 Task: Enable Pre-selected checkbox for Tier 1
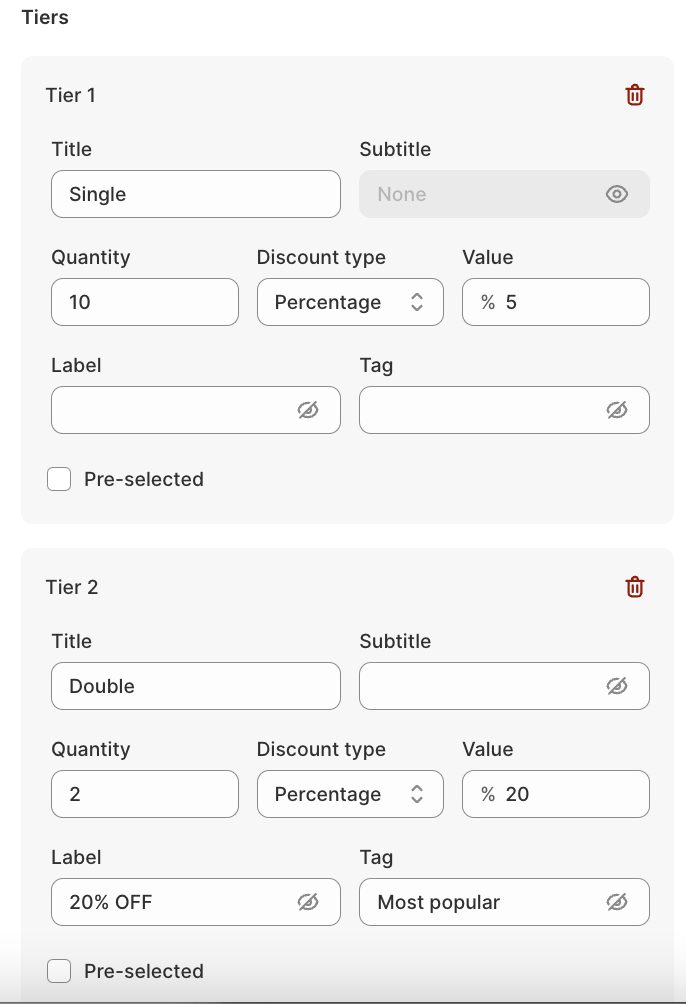pyautogui.click(x=60, y=479)
